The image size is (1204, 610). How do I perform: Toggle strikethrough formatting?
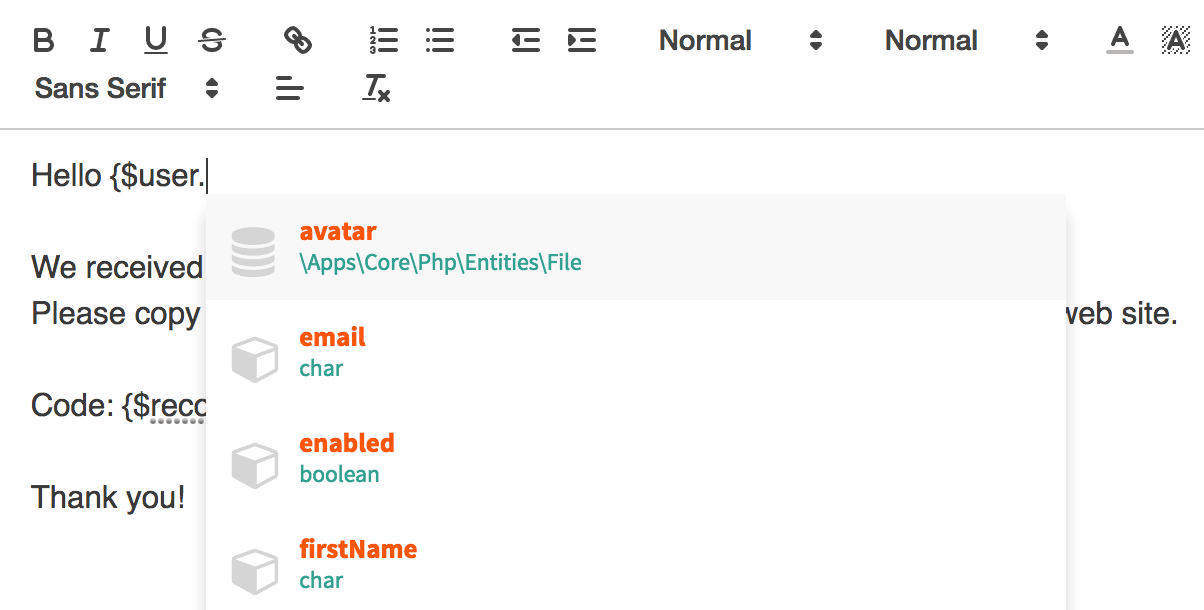[x=212, y=41]
